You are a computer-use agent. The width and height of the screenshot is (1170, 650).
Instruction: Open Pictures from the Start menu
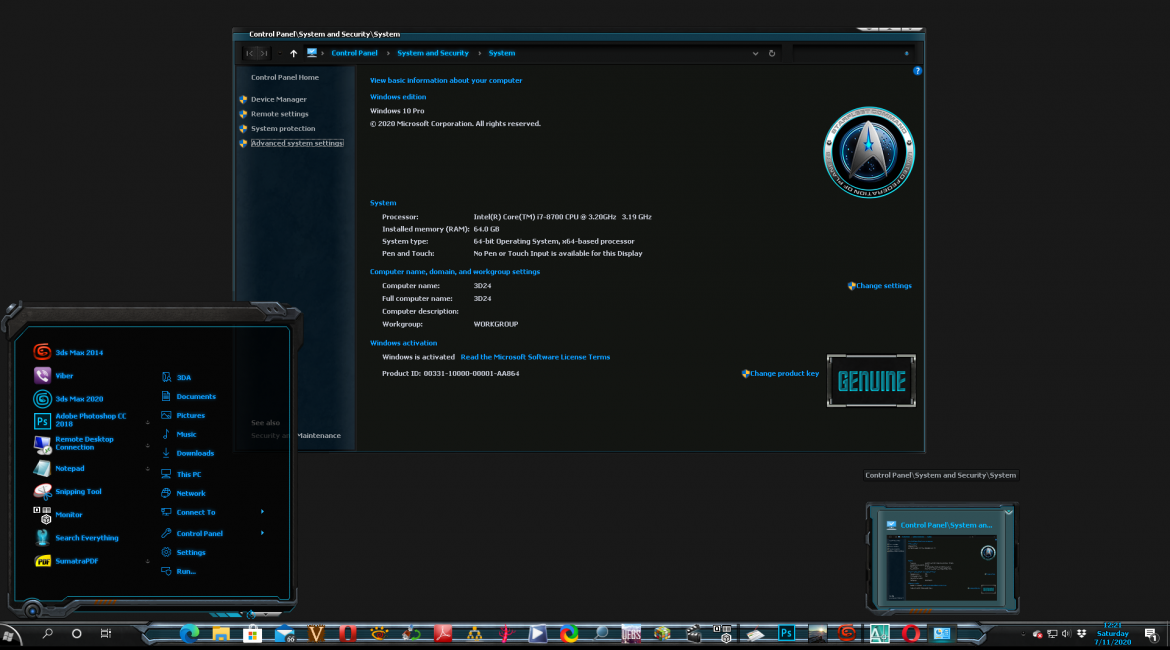tap(183, 415)
